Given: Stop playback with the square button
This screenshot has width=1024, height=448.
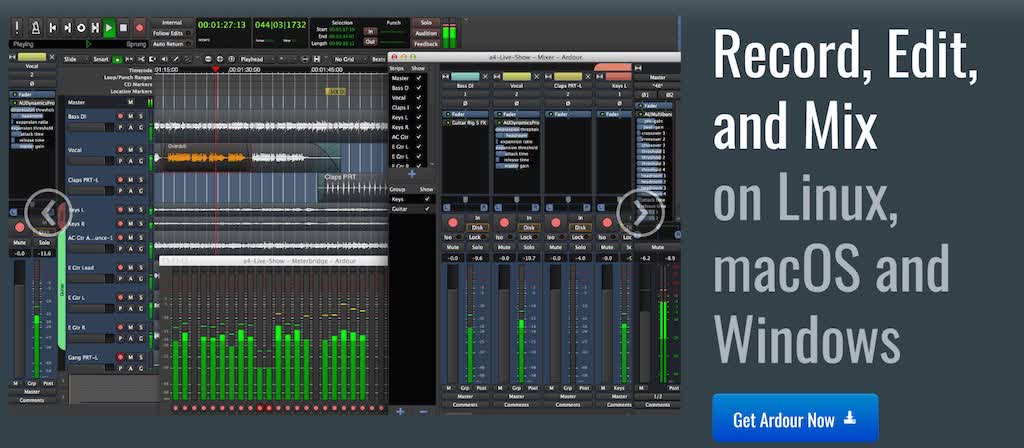Looking at the screenshot, I should [123, 27].
